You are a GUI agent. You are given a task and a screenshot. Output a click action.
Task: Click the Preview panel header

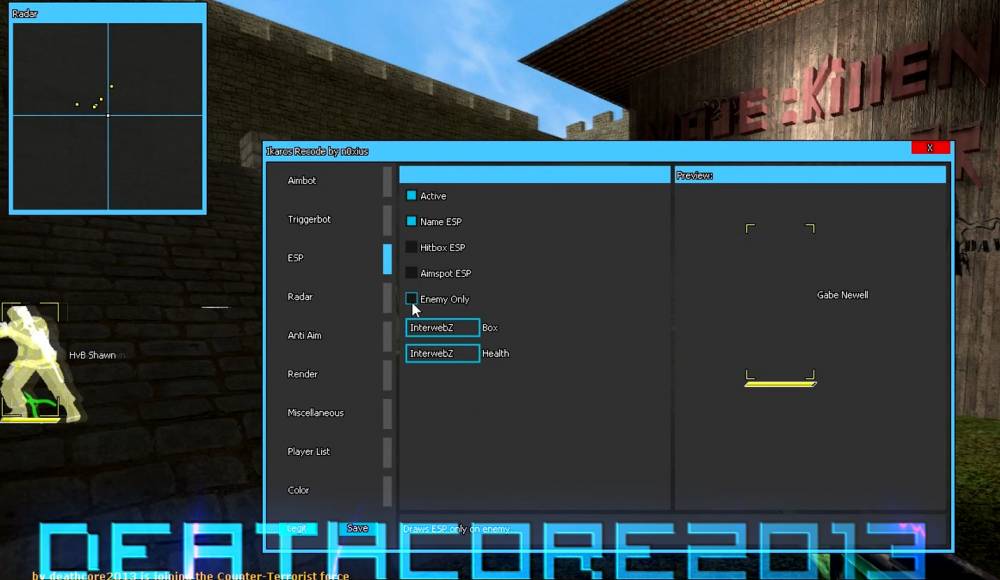click(x=810, y=175)
